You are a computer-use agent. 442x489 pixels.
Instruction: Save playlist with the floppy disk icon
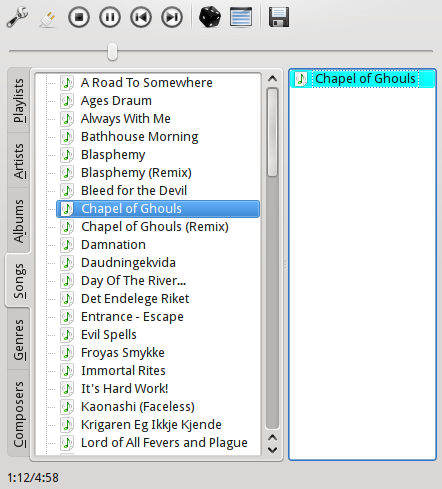tap(279, 17)
